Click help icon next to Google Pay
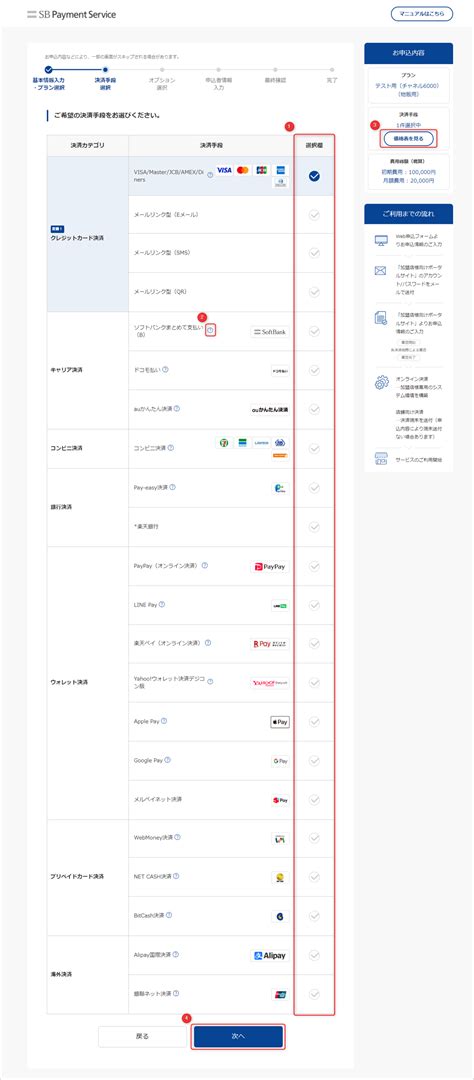 click(167, 760)
